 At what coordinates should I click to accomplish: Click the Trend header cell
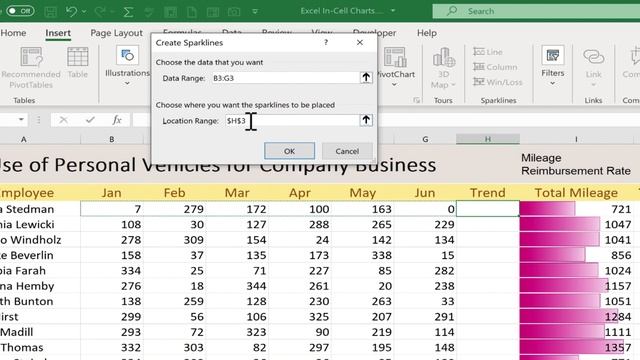coord(488,193)
